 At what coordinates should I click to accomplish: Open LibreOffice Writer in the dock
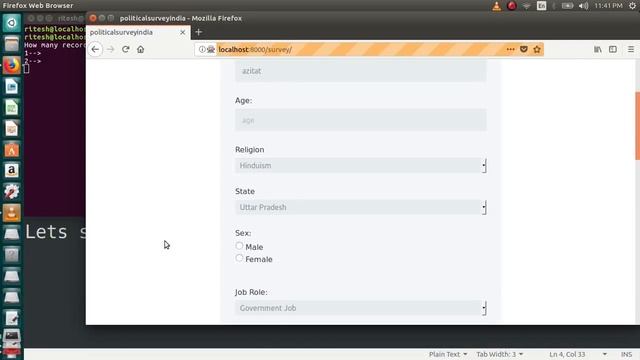coord(11,87)
